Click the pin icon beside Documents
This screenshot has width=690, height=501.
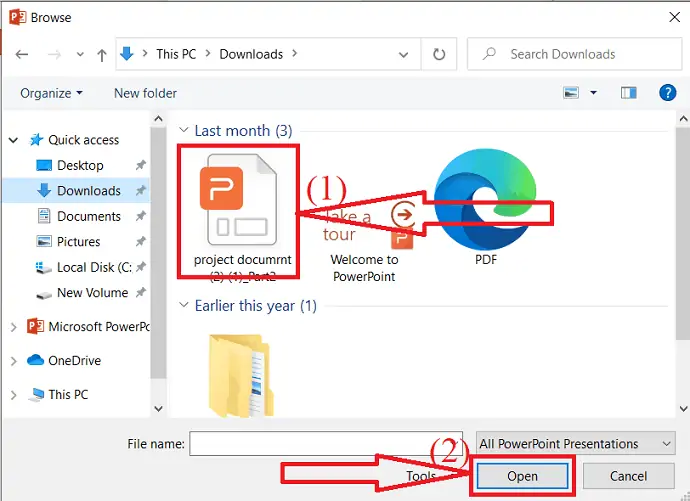pos(140,216)
